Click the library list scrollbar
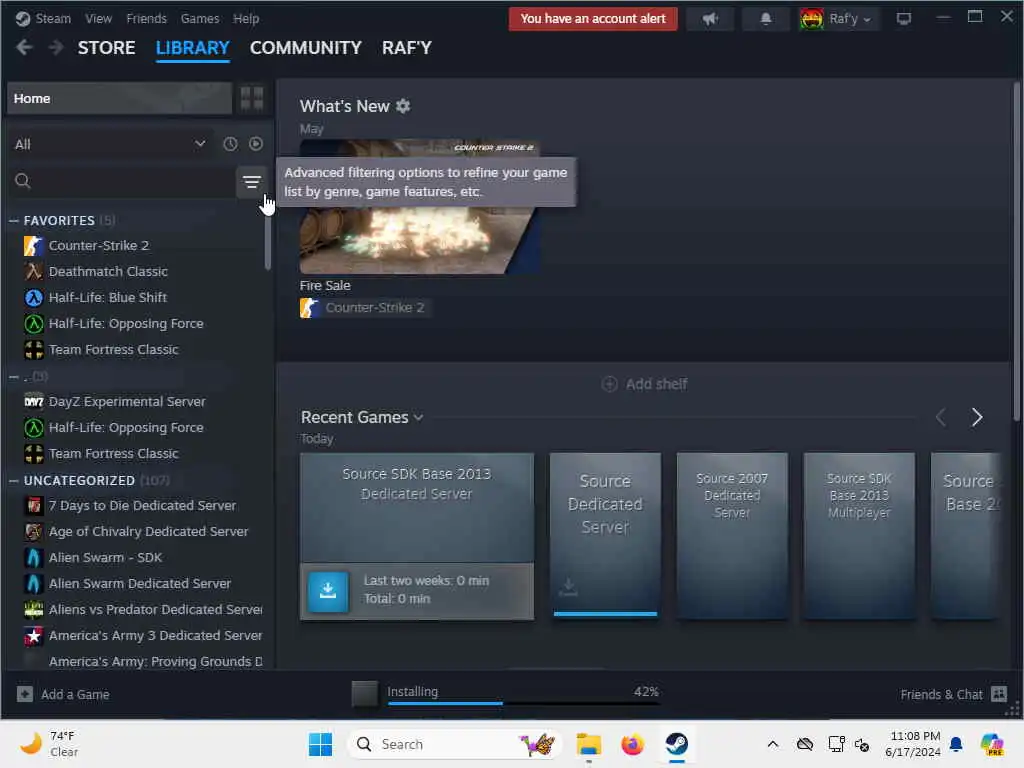This screenshot has width=1024, height=768. point(267,241)
